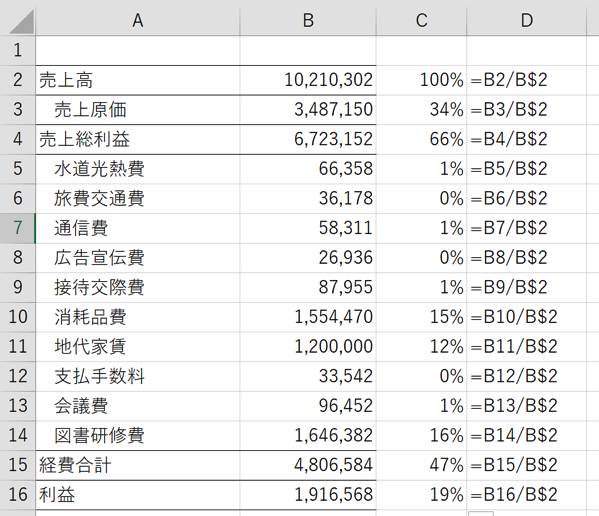Screen dimensions: 599x516
Task: Select row 16 header
Action: [18, 495]
